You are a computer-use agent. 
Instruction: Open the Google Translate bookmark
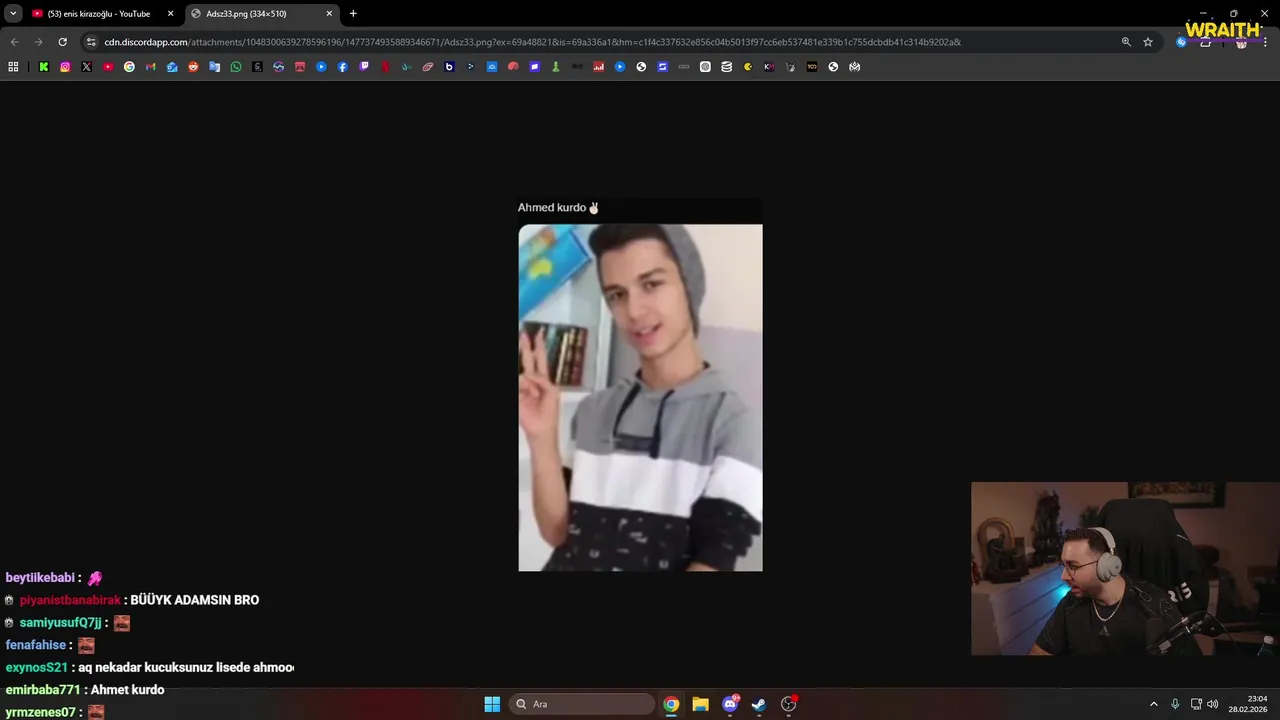[214, 67]
